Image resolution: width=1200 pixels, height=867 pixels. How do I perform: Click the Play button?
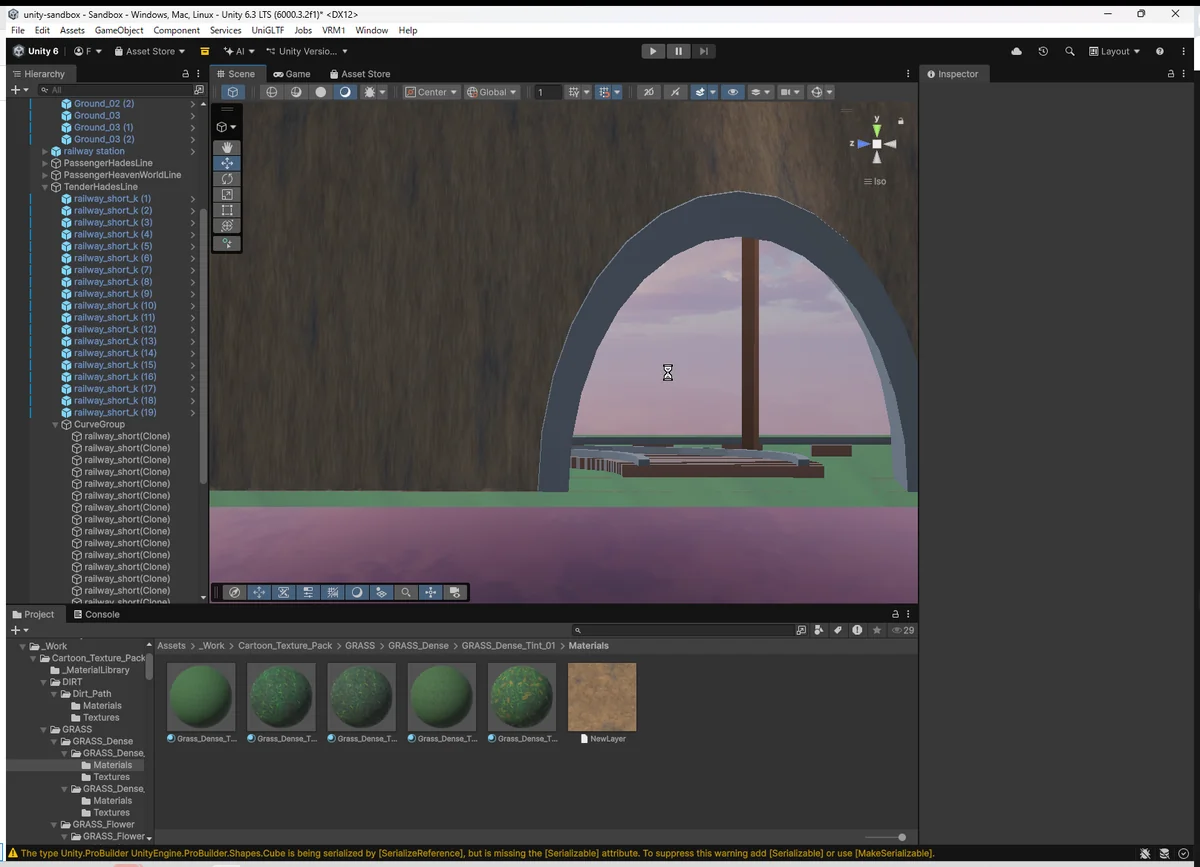click(652, 51)
